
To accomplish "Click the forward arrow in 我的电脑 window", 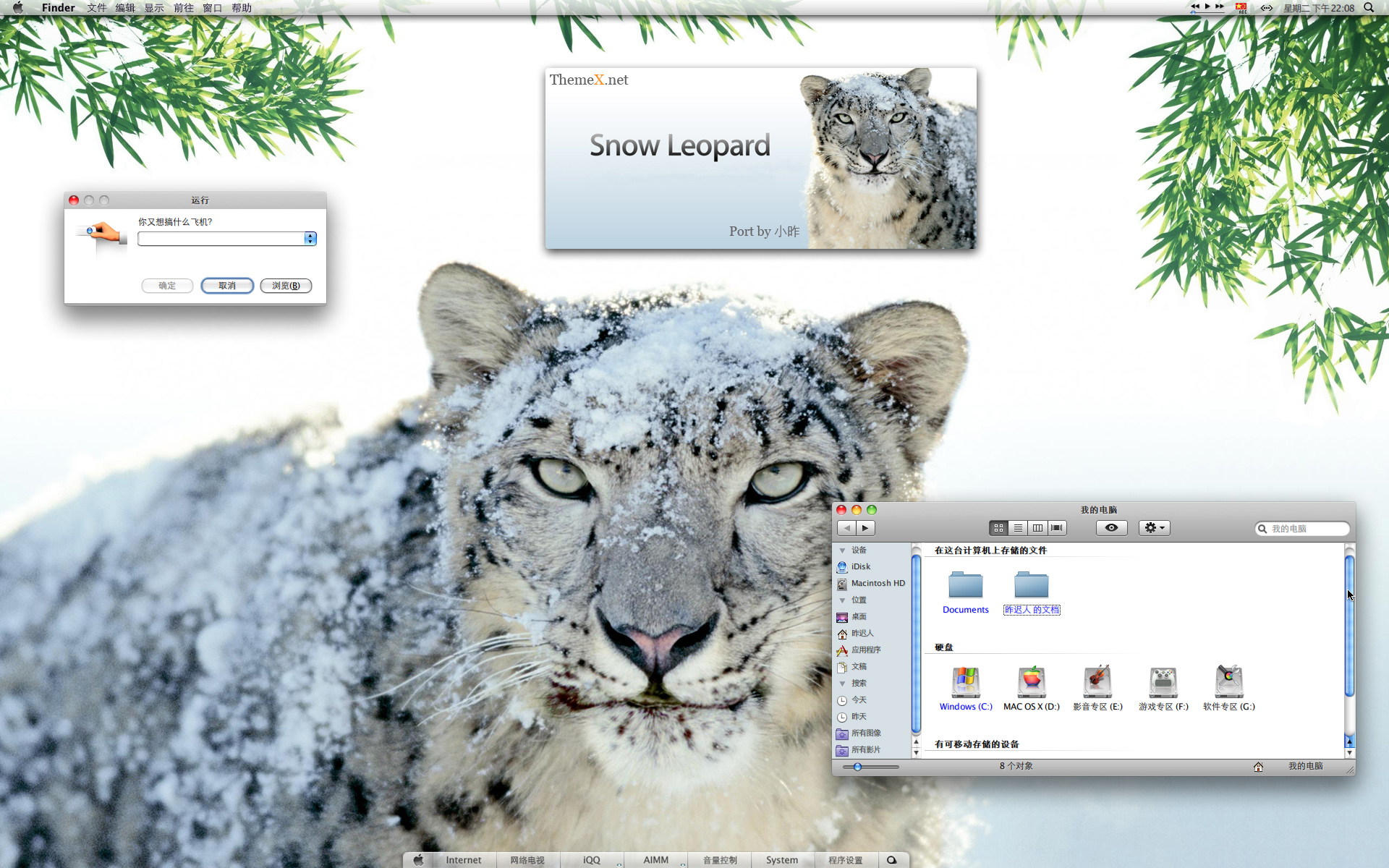I will coord(866,528).
